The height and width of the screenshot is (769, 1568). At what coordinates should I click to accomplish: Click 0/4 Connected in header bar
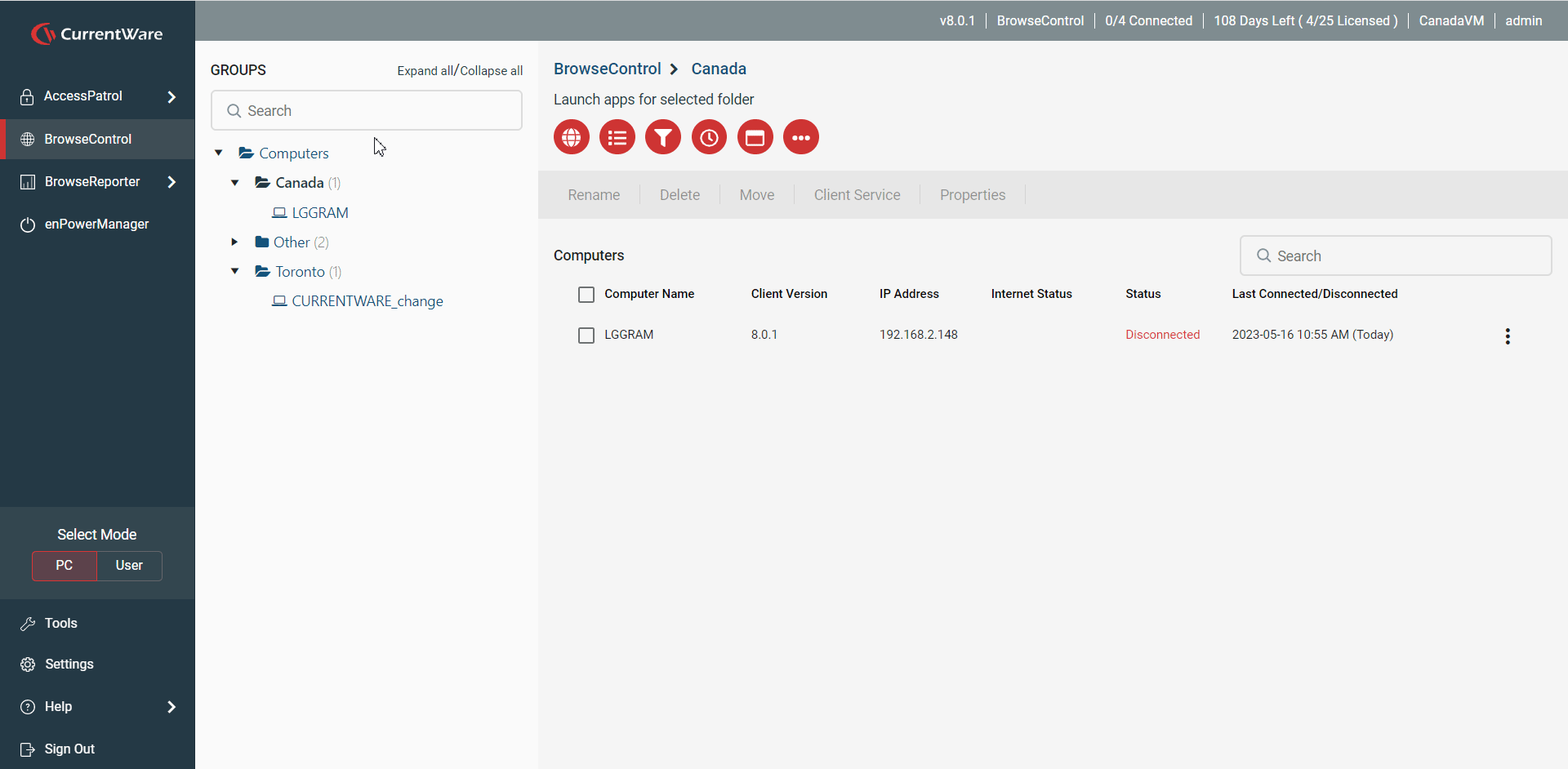(x=1148, y=21)
